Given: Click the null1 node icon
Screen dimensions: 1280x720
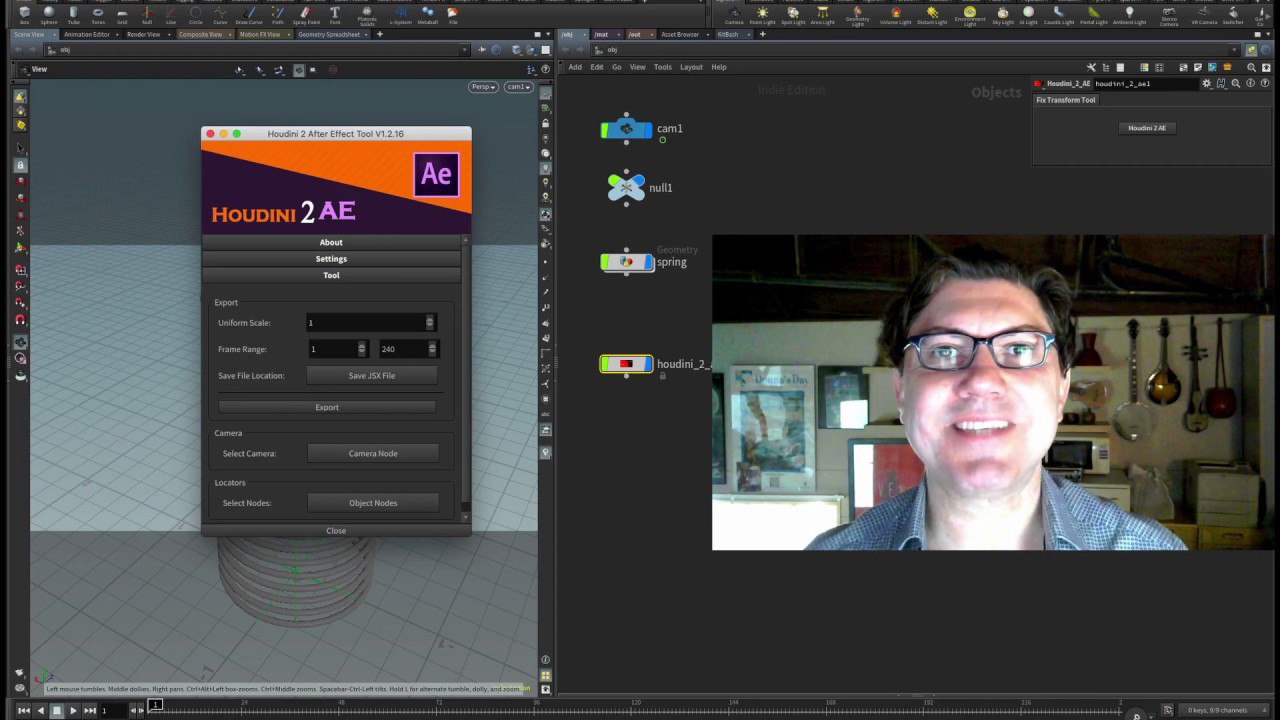Looking at the screenshot, I should pos(626,187).
